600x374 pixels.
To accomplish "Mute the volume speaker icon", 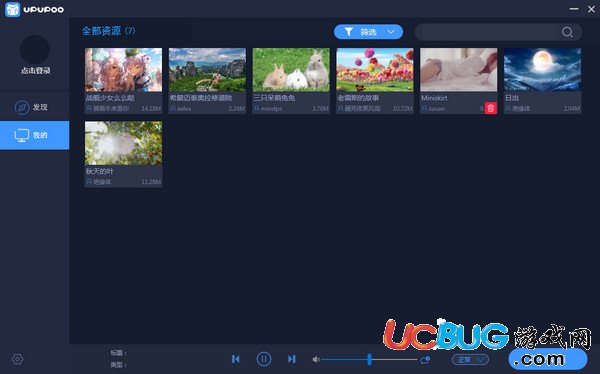I will click(x=316, y=359).
